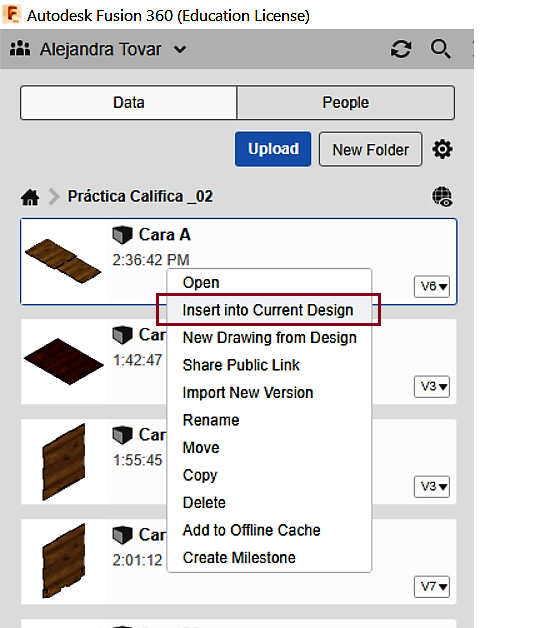Select Cara A wood panel thumbnail
548x628 pixels.
pos(63,261)
